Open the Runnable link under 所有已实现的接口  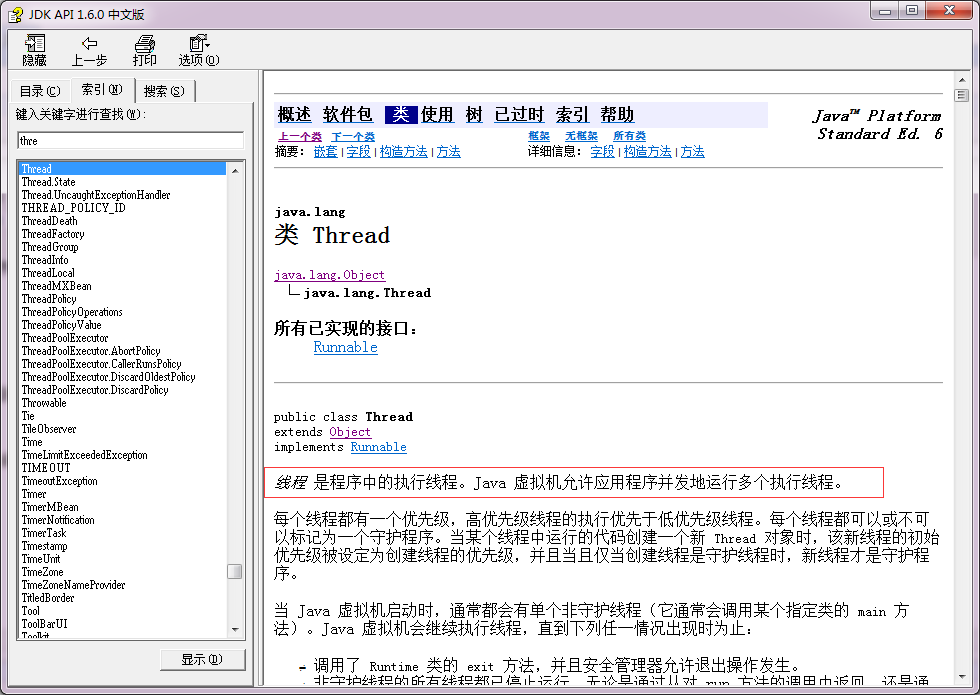pos(346,348)
